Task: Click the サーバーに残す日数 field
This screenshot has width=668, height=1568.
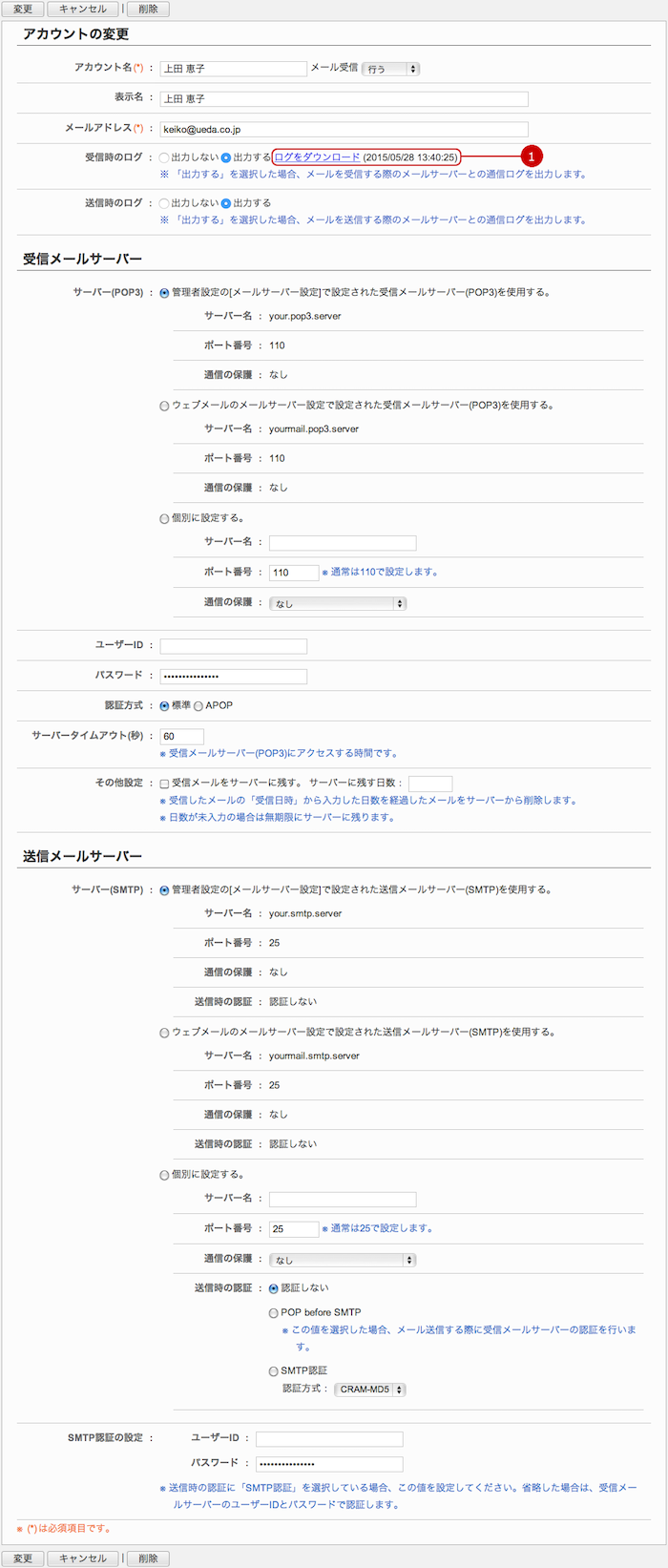Action: pyautogui.click(x=430, y=784)
